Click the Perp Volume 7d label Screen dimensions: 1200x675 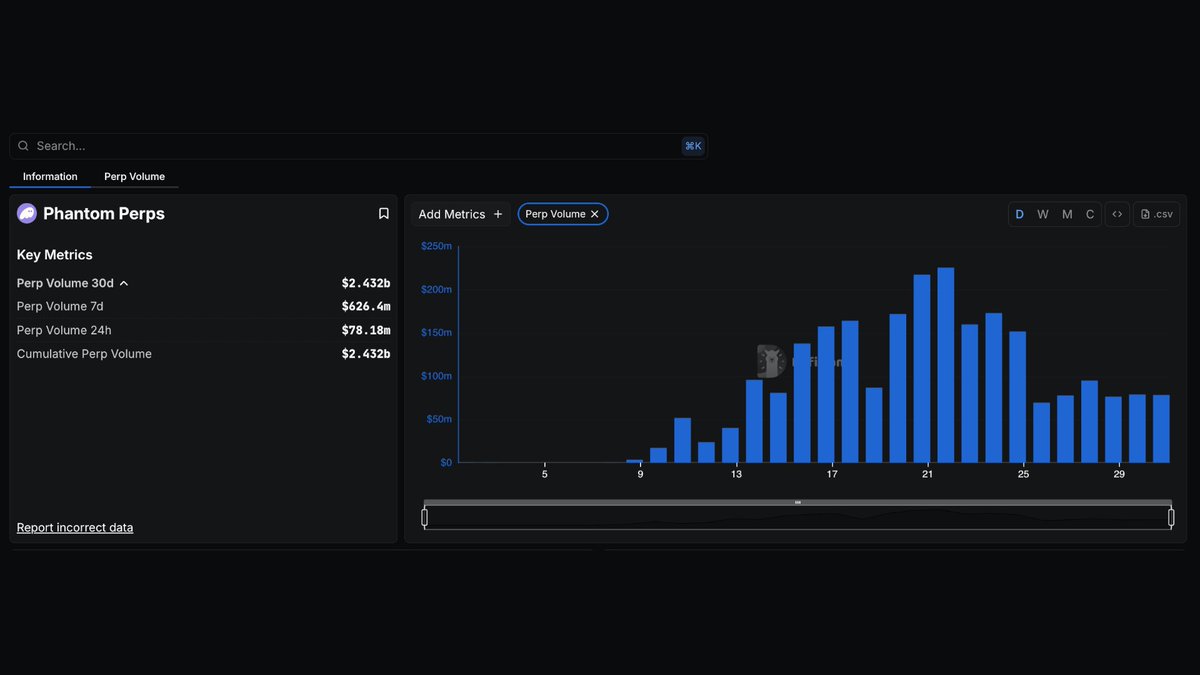click(60, 306)
